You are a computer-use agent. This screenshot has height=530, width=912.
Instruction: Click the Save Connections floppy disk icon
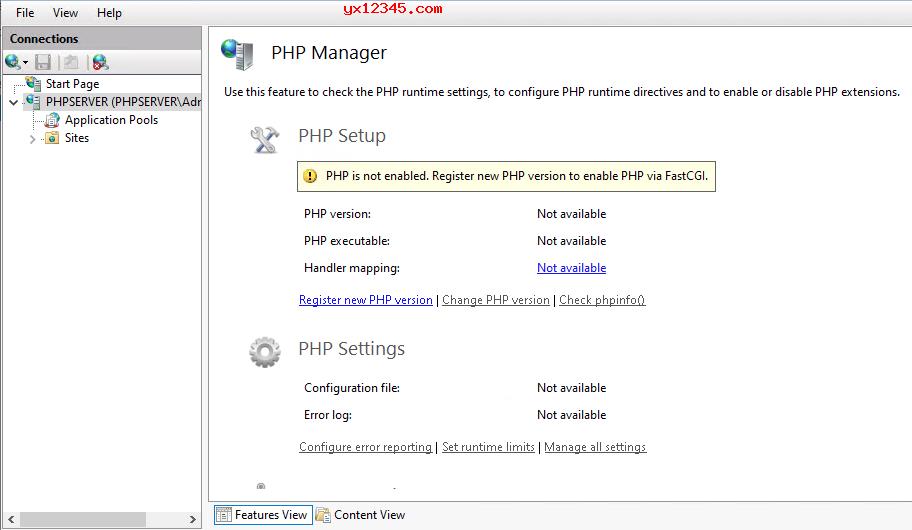point(43,62)
